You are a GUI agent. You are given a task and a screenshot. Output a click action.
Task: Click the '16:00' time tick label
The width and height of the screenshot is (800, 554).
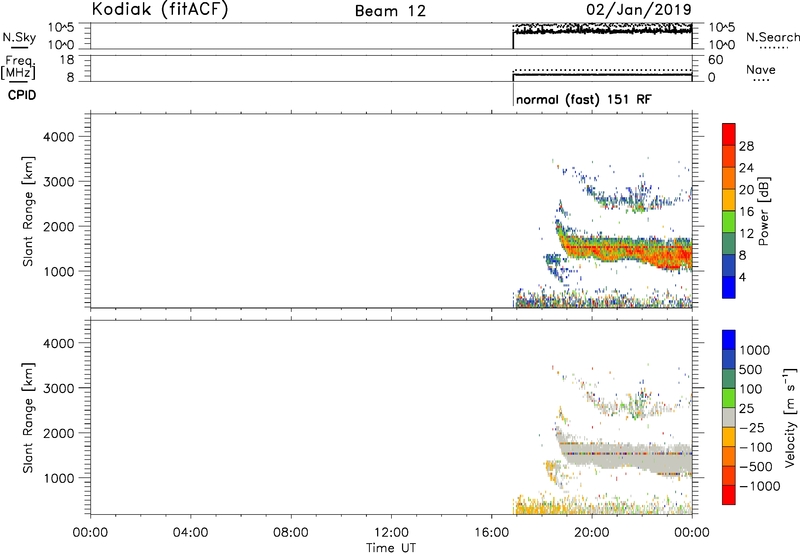[x=491, y=533]
